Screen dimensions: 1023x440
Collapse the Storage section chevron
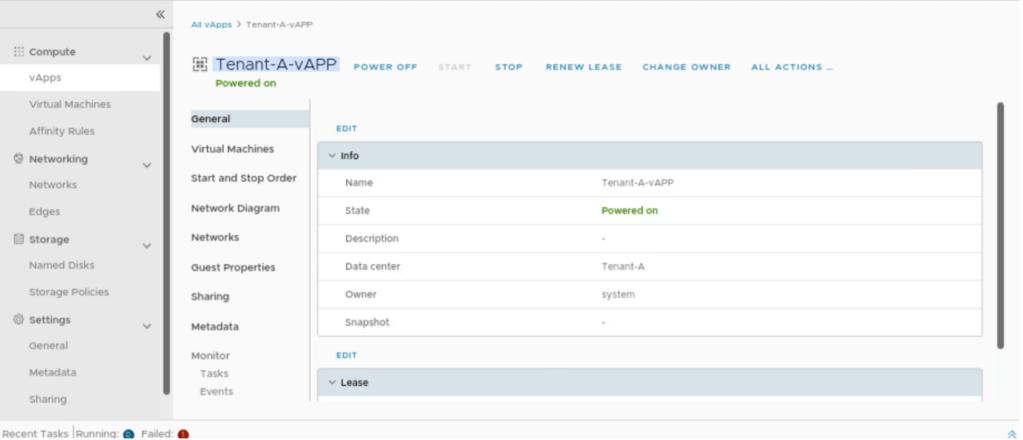147,245
